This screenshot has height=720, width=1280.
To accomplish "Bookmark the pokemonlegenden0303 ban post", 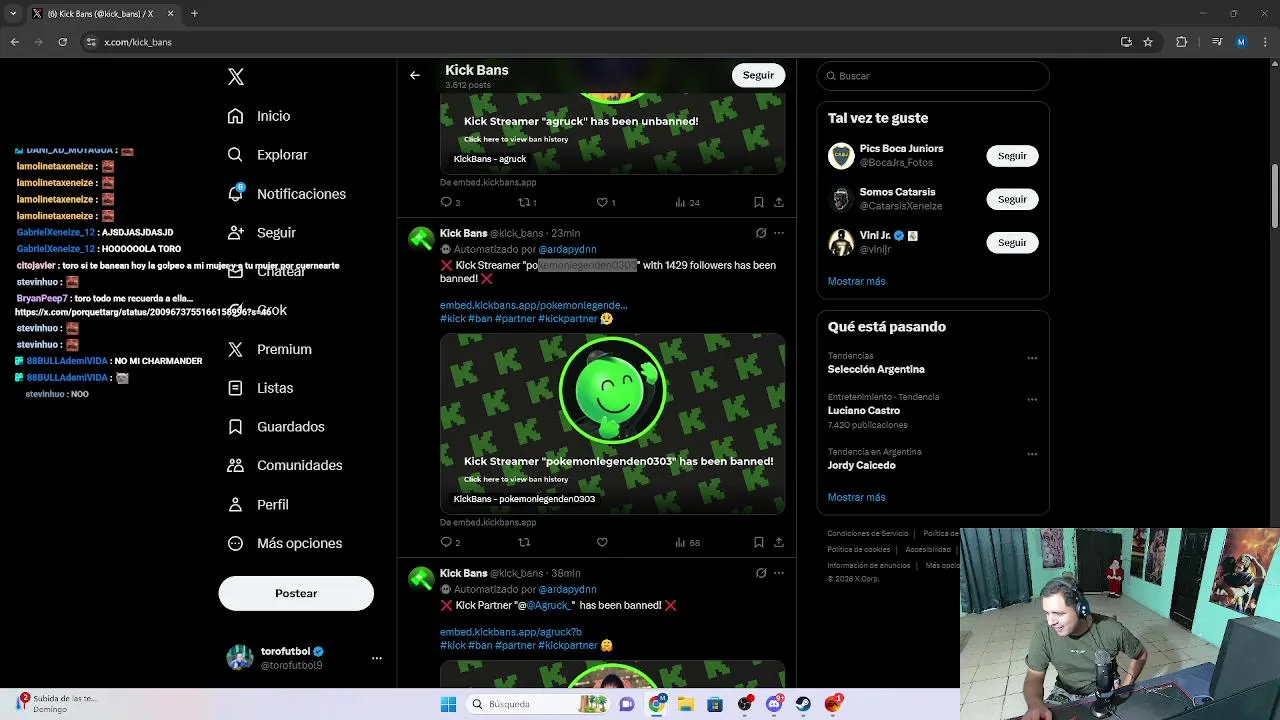I will coord(759,542).
